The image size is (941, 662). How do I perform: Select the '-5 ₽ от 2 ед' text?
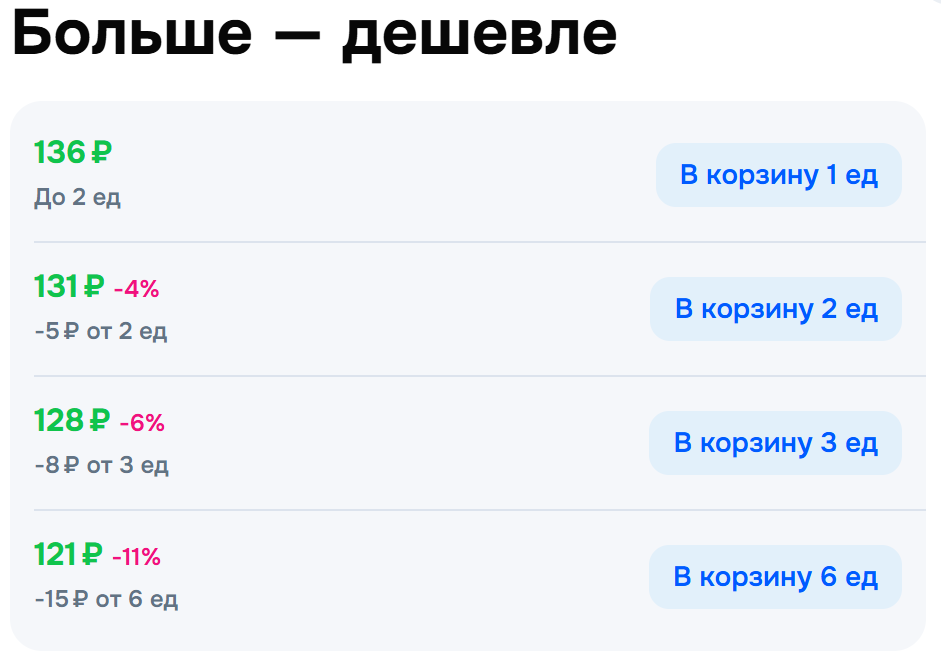point(100,331)
